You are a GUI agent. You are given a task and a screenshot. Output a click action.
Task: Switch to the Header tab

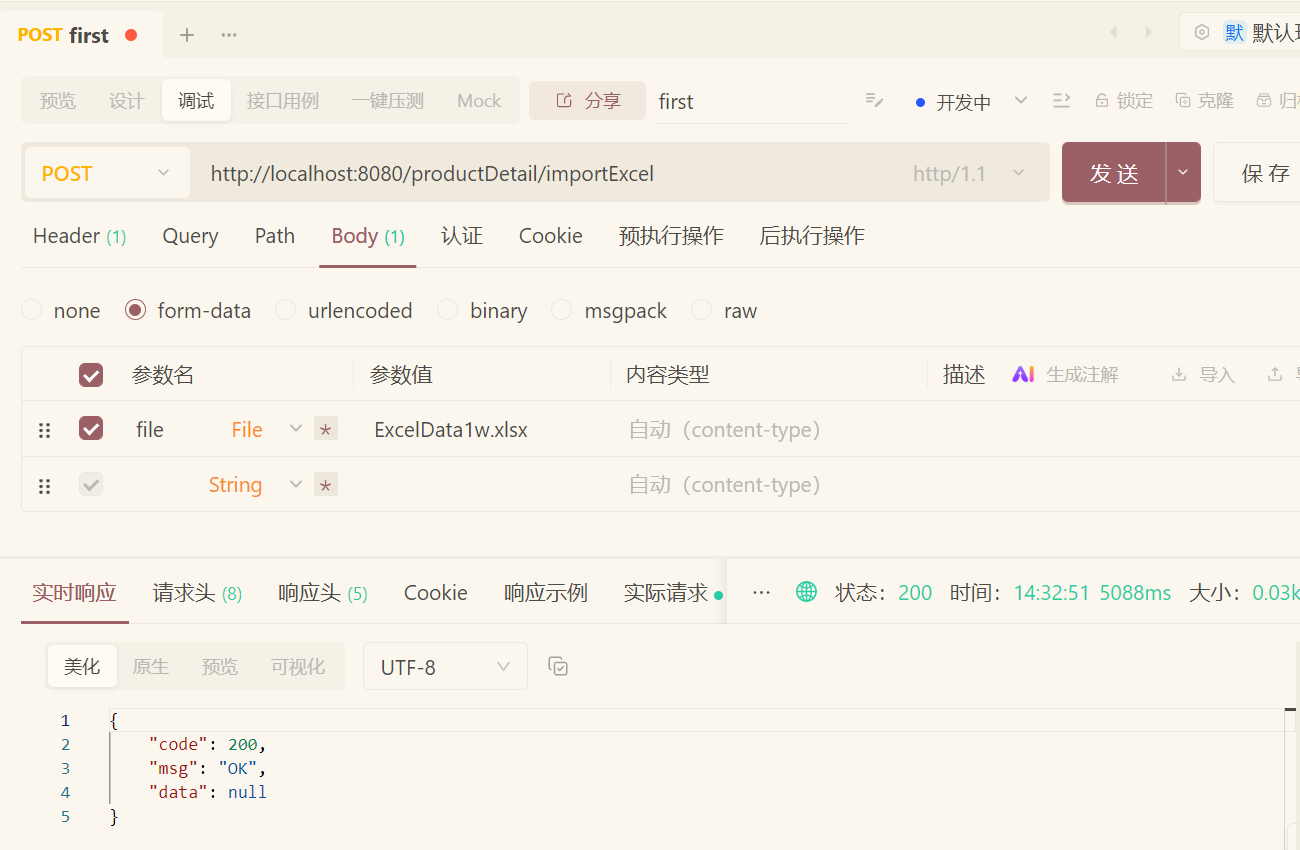coord(79,236)
